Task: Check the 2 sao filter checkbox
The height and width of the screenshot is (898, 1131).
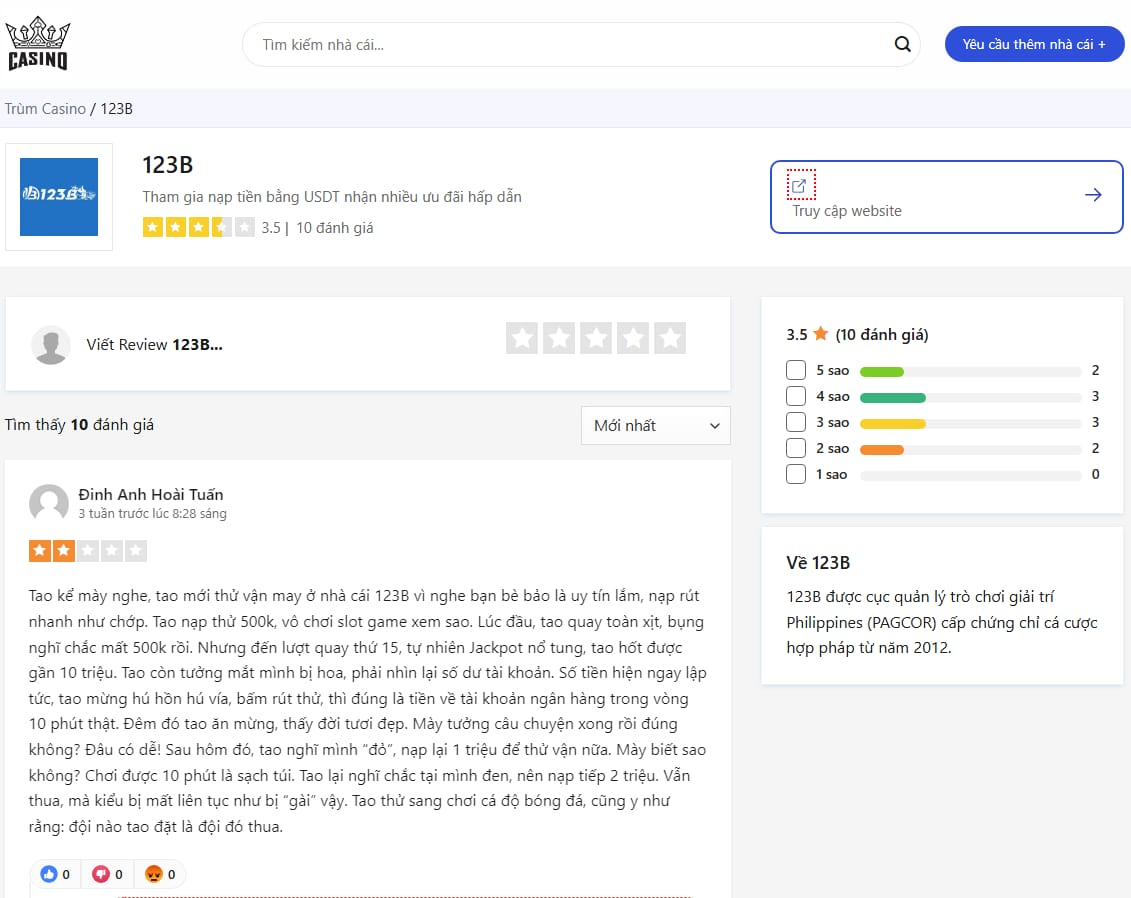Action: click(796, 448)
